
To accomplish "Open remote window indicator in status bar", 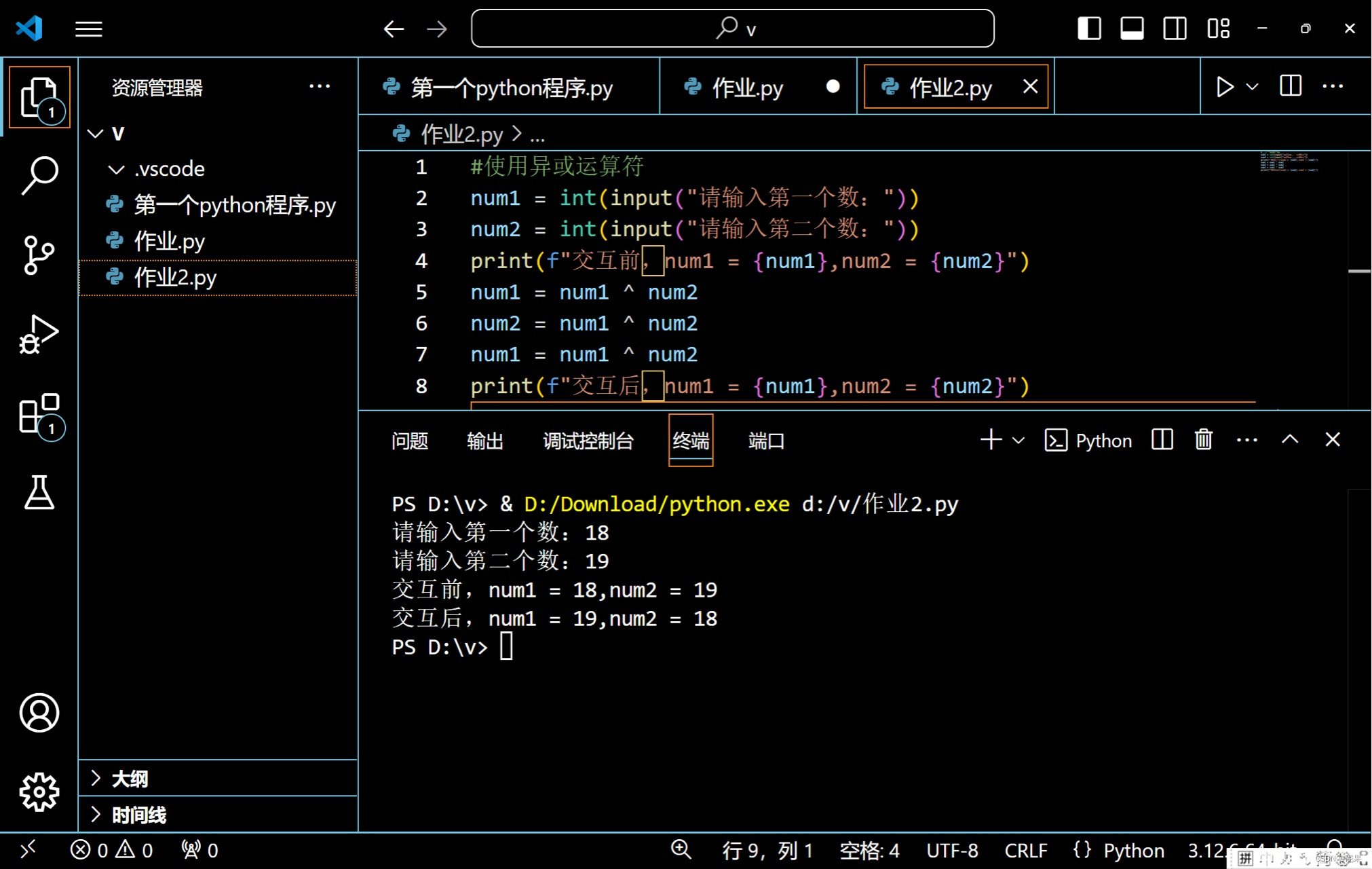I will pos(28,850).
